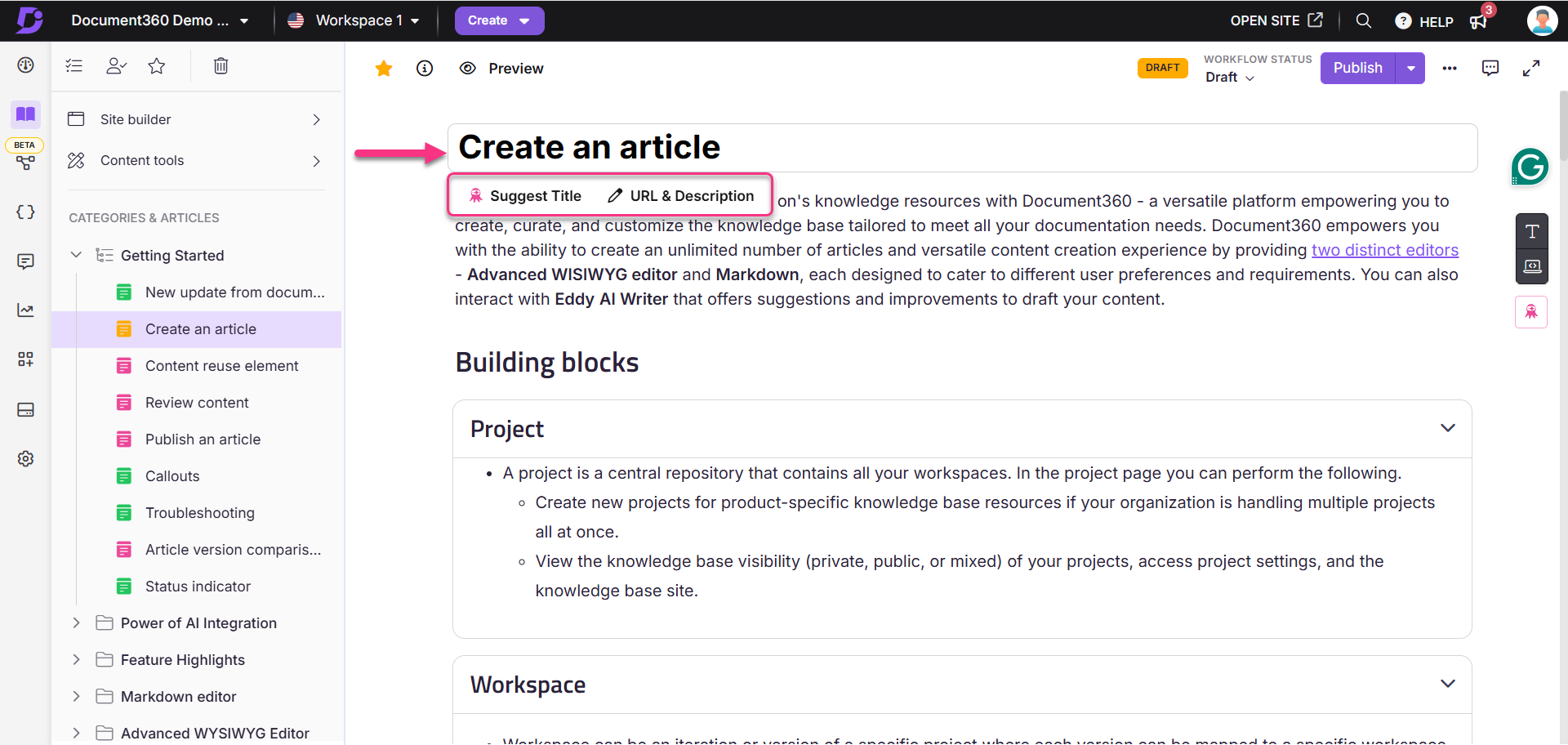
Task: Open the BETA workflow icon in left rail
Action: [25, 163]
